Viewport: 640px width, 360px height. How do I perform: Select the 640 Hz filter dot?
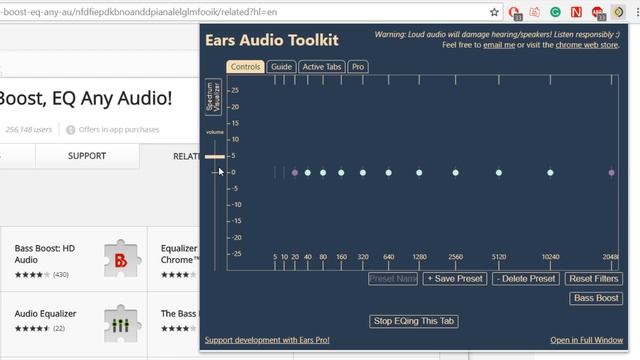point(389,173)
